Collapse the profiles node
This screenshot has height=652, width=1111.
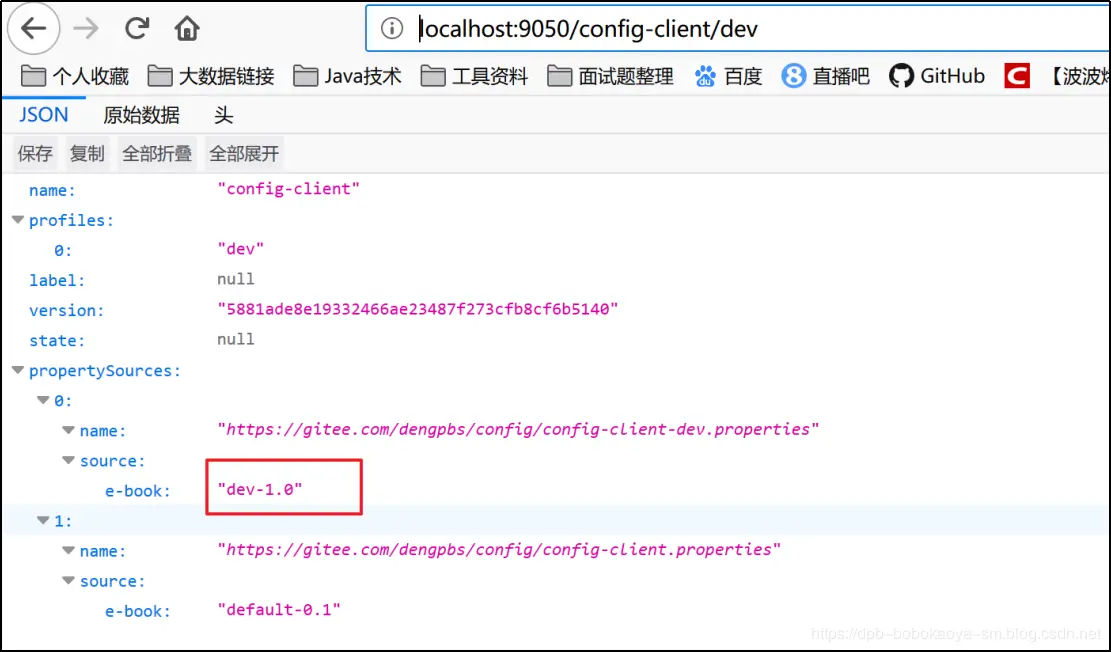pos(18,220)
